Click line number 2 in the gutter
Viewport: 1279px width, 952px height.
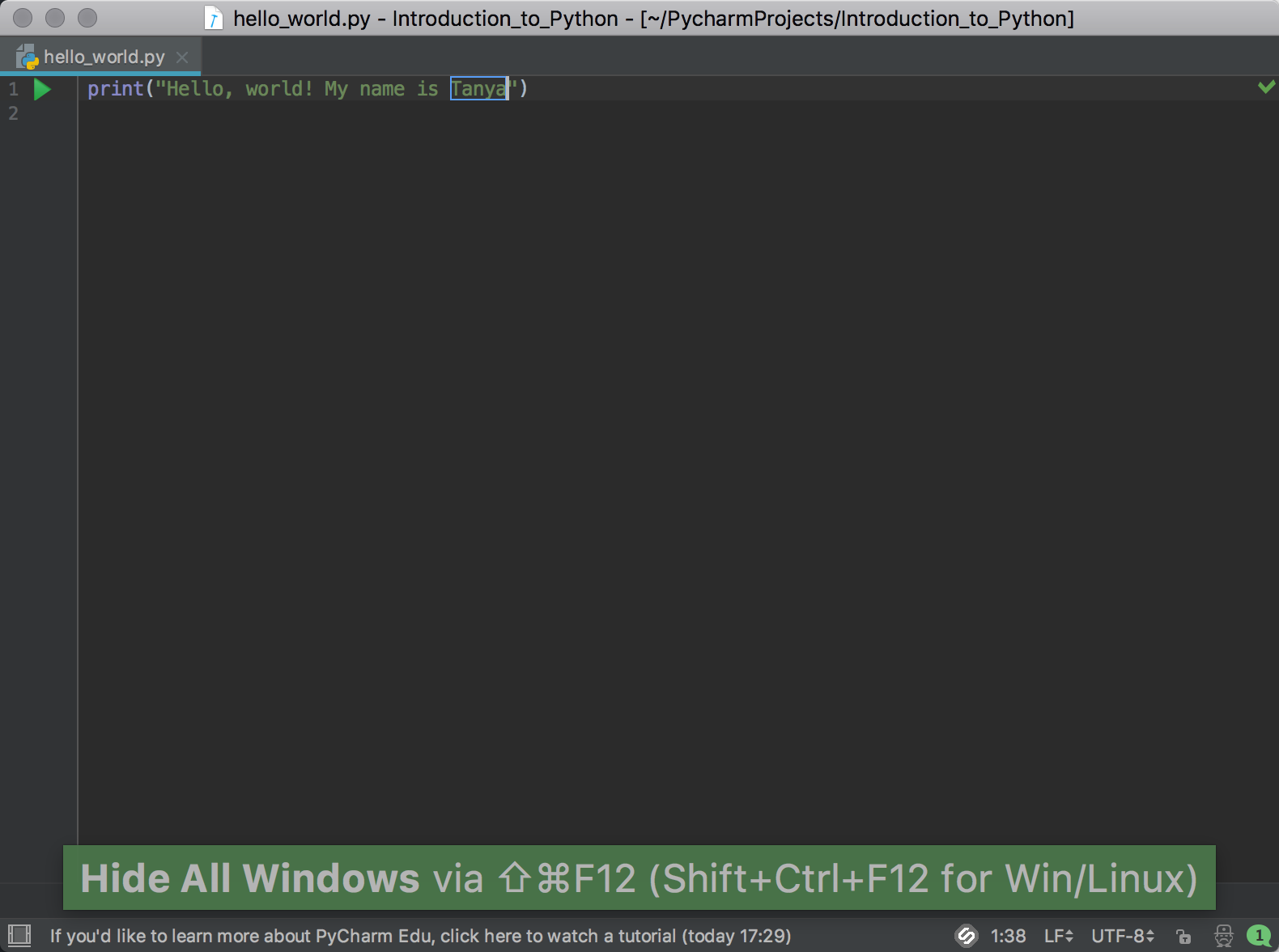(x=13, y=113)
